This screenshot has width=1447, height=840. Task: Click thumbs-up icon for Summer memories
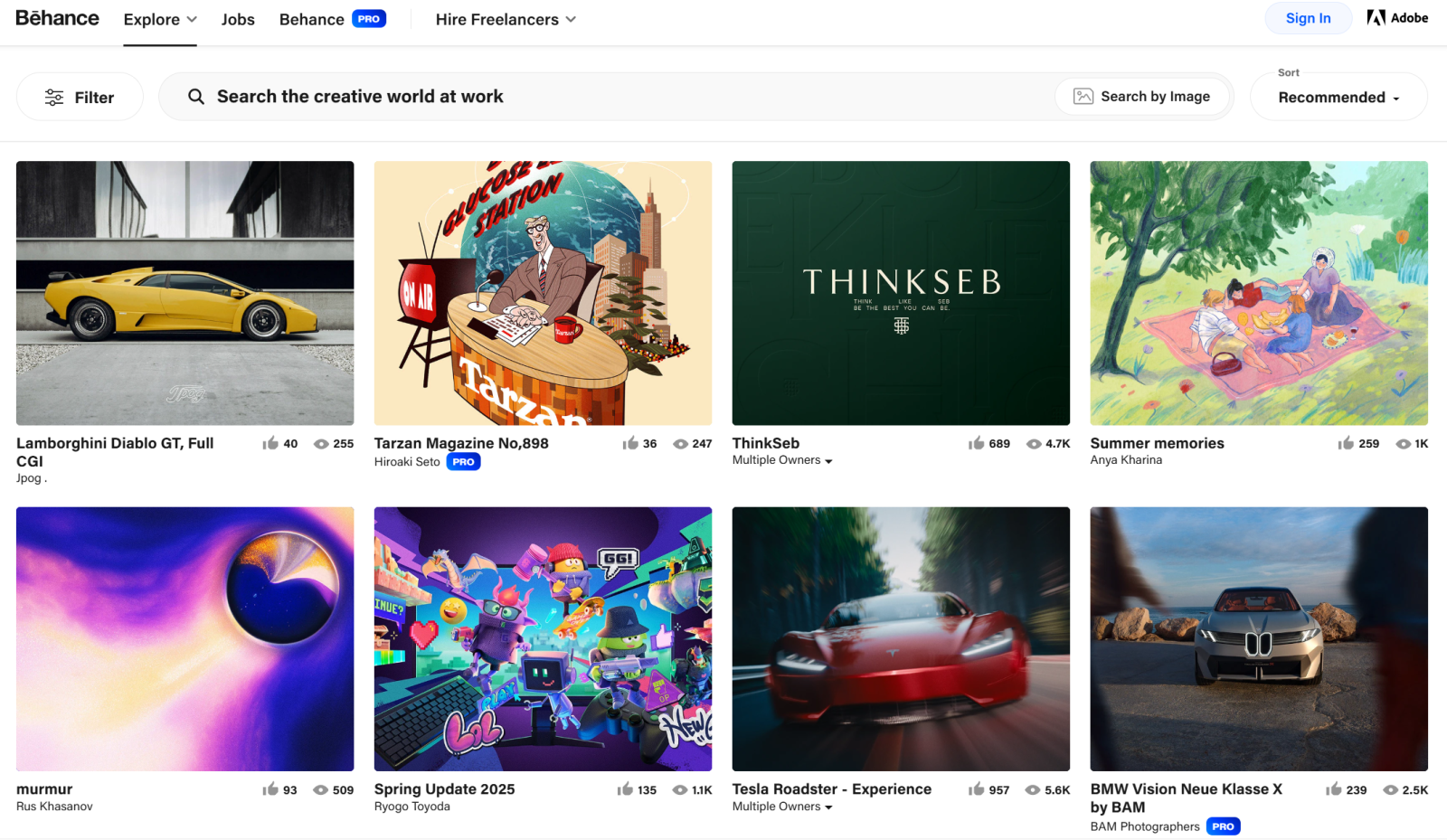click(x=1346, y=443)
